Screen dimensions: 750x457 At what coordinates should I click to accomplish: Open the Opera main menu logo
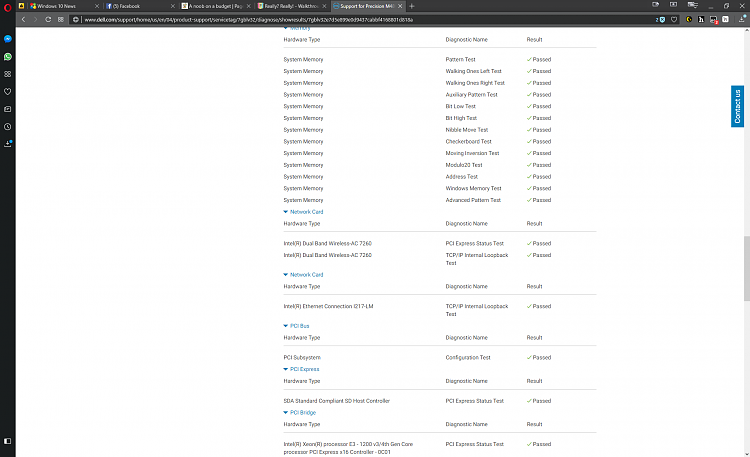tap(8, 7)
